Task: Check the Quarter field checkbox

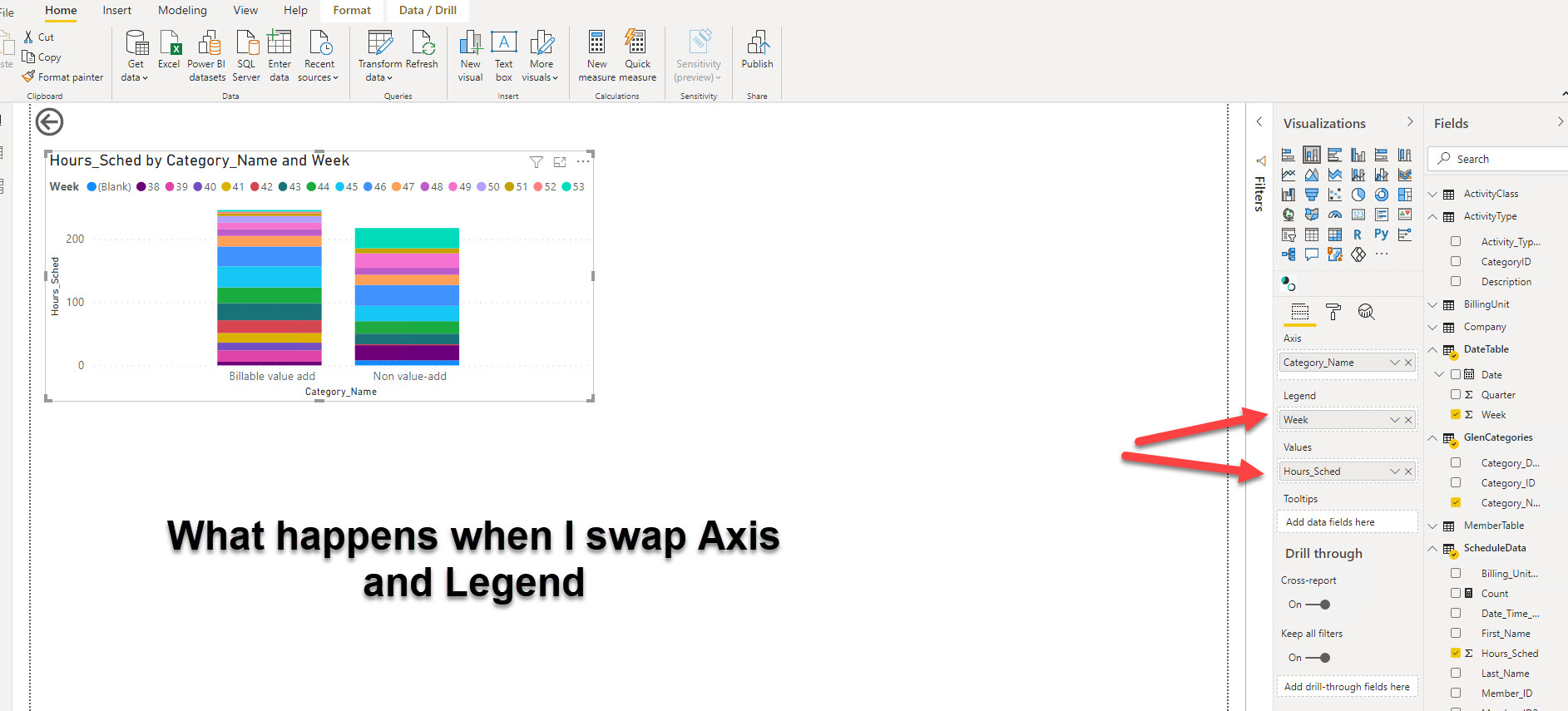Action: [x=1456, y=395]
